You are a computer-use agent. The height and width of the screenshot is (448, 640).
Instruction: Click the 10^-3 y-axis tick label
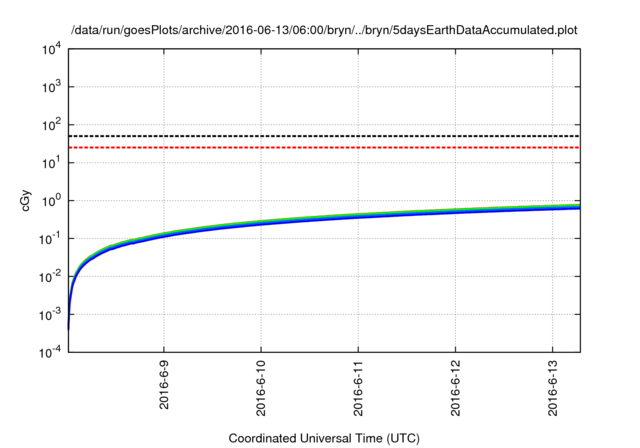[x=50, y=315]
